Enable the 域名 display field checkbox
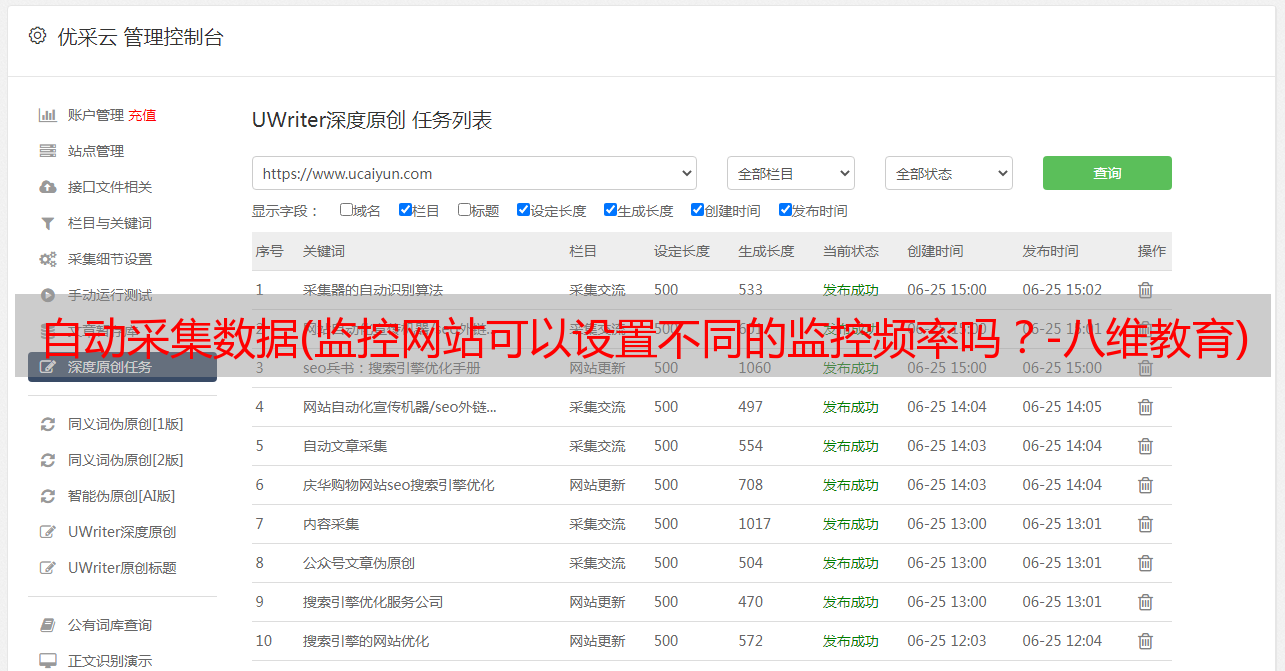The width and height of the screenshot is (1285, 671). click(x=346, y=210)
